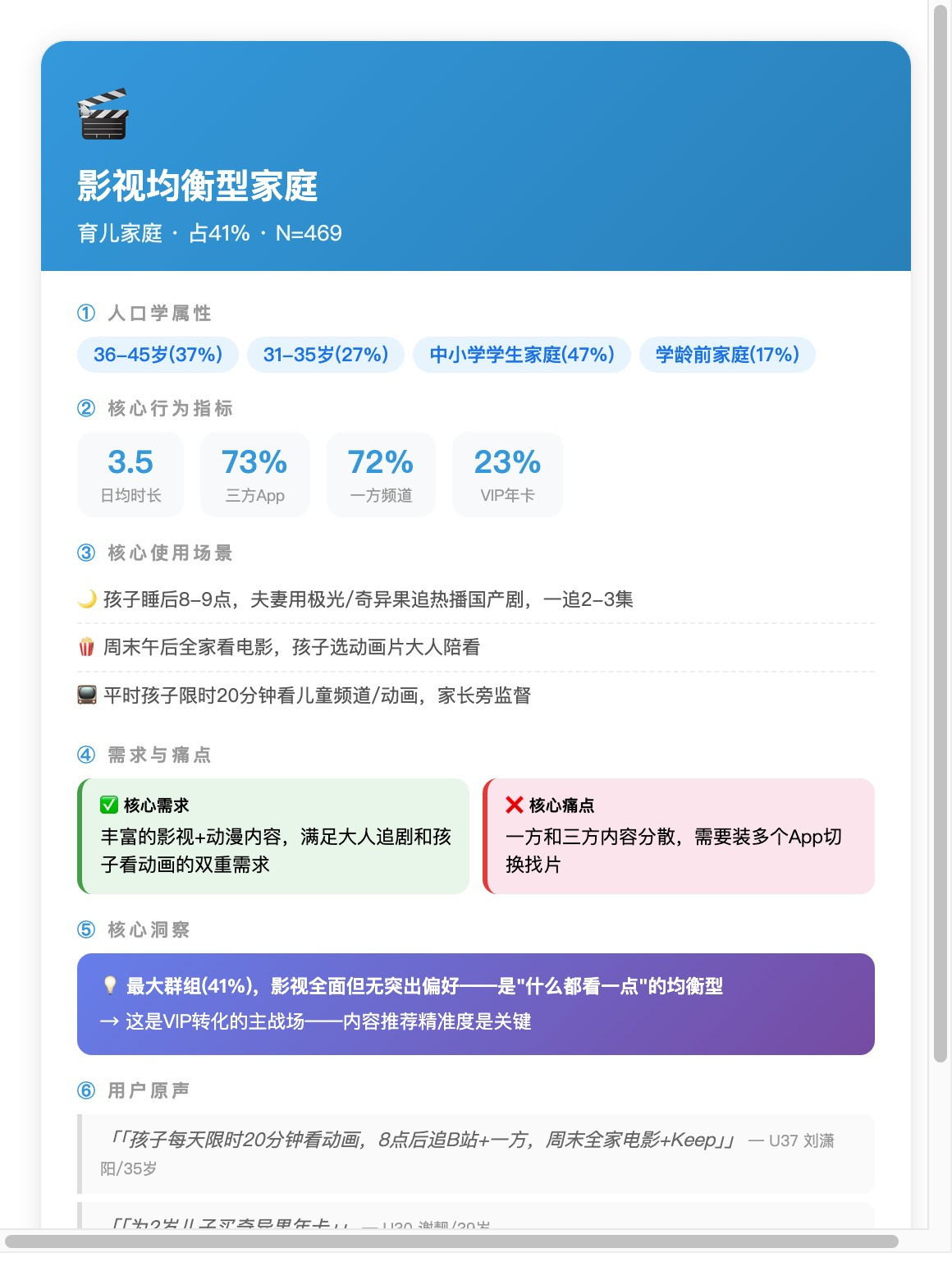The height and width of the screenshot is (1285, 952).
Task: Click the moon icon beside bedtime scenario
Action: [87, 599]
